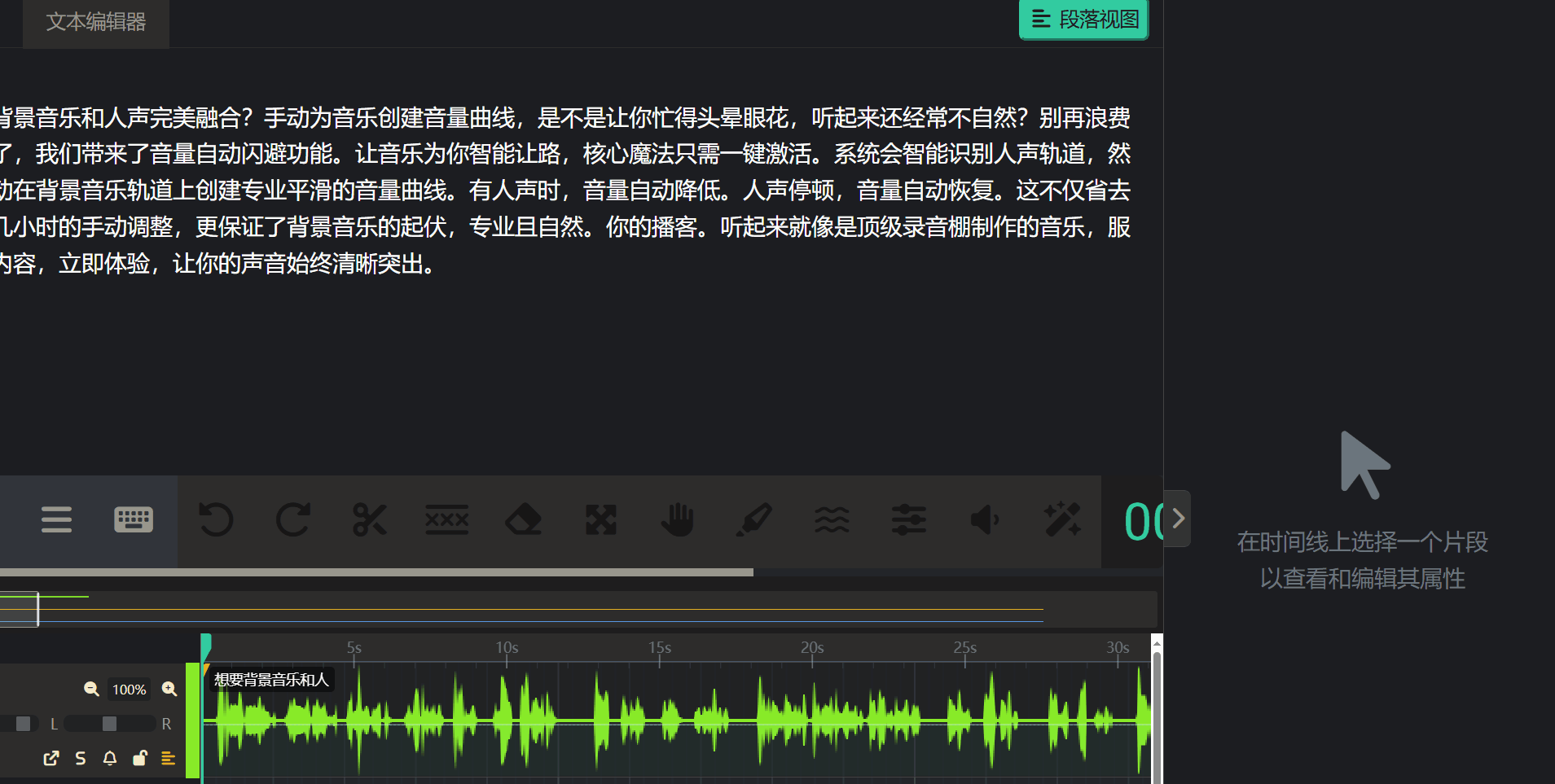Image resolution: width=1555 pixels, height=784 pixels.
Task: Click the 段落视图 button
Action: [1083, 20]
